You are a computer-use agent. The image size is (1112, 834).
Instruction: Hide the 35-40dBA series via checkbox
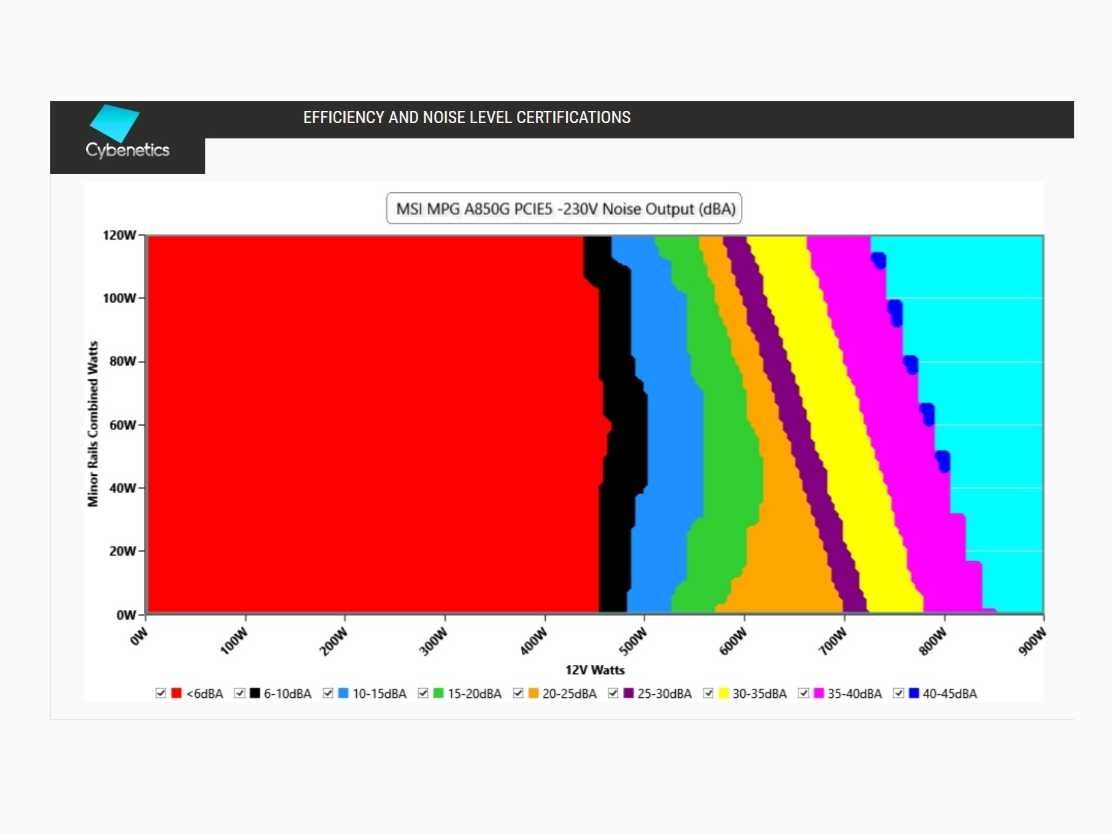point(803,693)
